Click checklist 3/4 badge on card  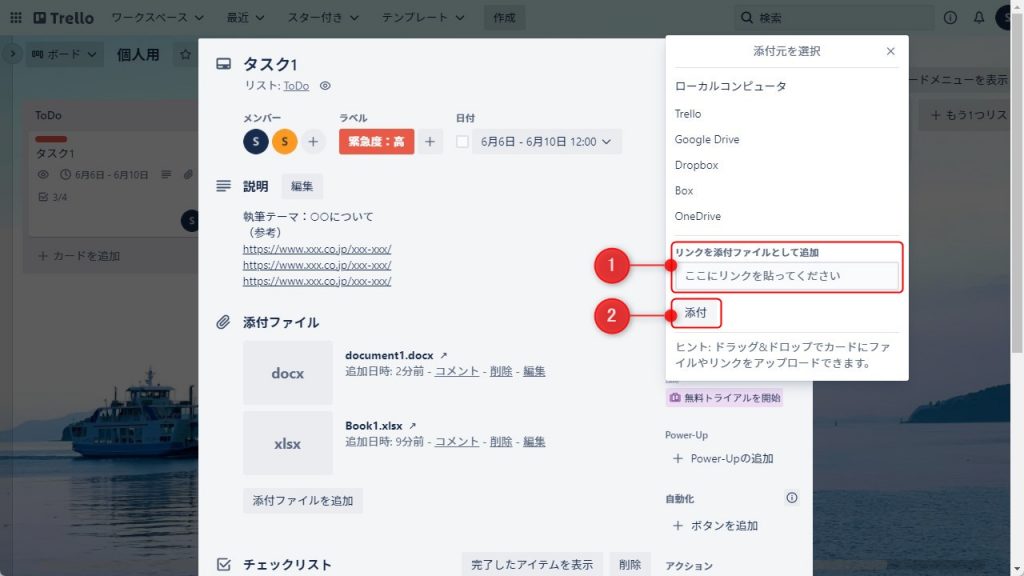(x=54, y=197)
